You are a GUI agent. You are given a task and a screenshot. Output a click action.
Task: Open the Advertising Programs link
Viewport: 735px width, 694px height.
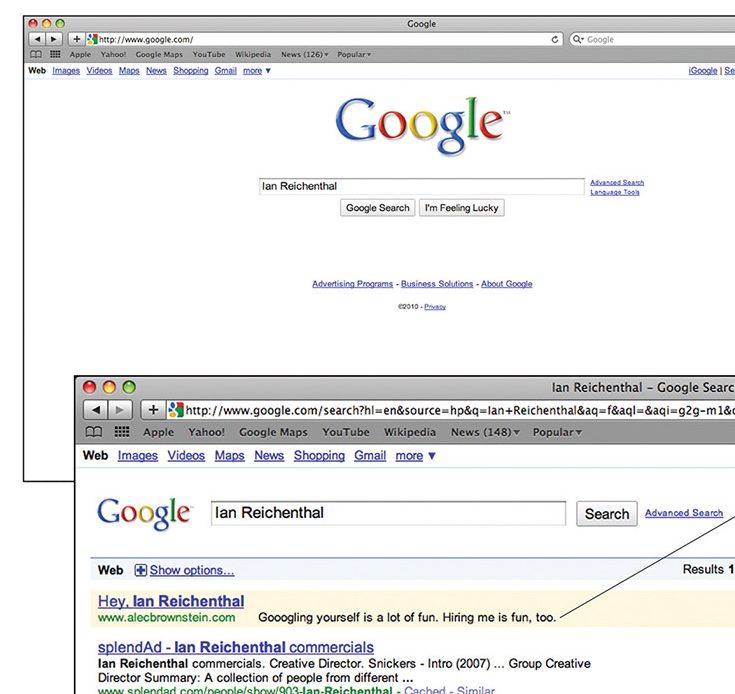[x=352, y=284]
